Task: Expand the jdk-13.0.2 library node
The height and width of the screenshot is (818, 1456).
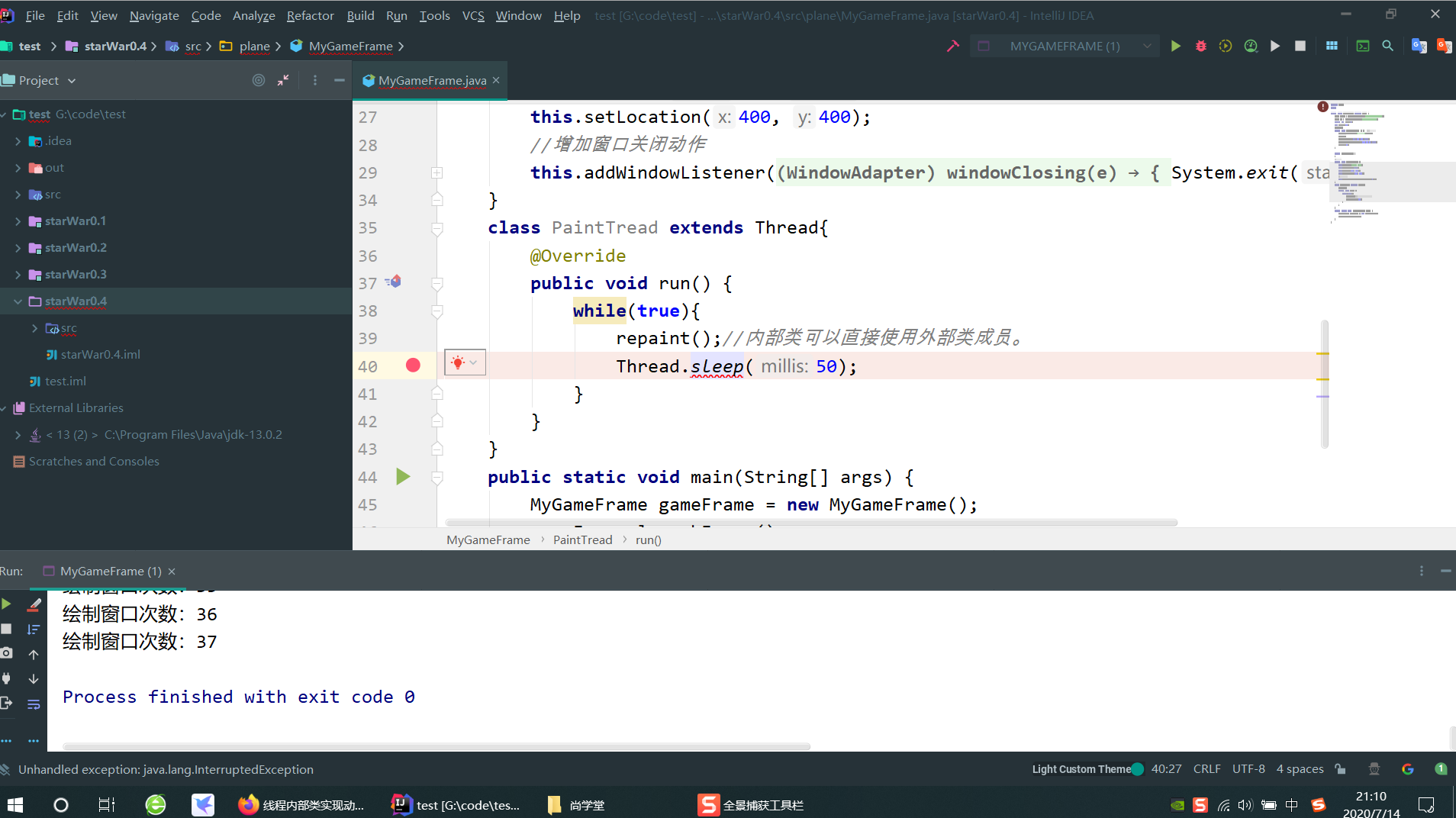Action: [x=18, y=435]
